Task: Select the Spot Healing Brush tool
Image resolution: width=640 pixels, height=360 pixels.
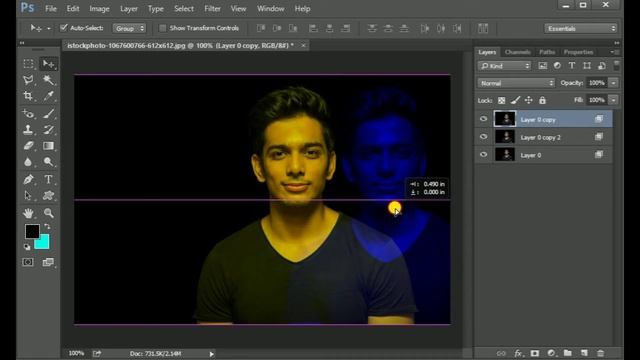Action: pos(28,114)
